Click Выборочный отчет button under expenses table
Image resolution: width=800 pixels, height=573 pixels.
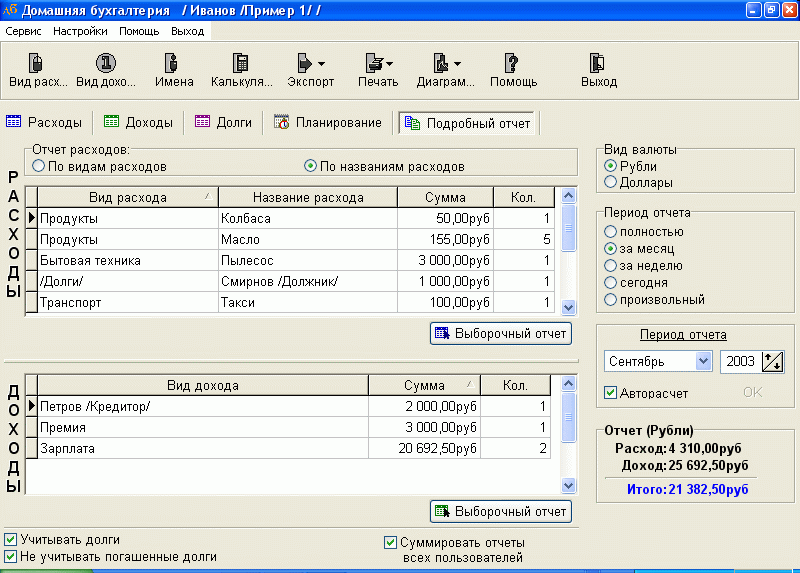500,333
